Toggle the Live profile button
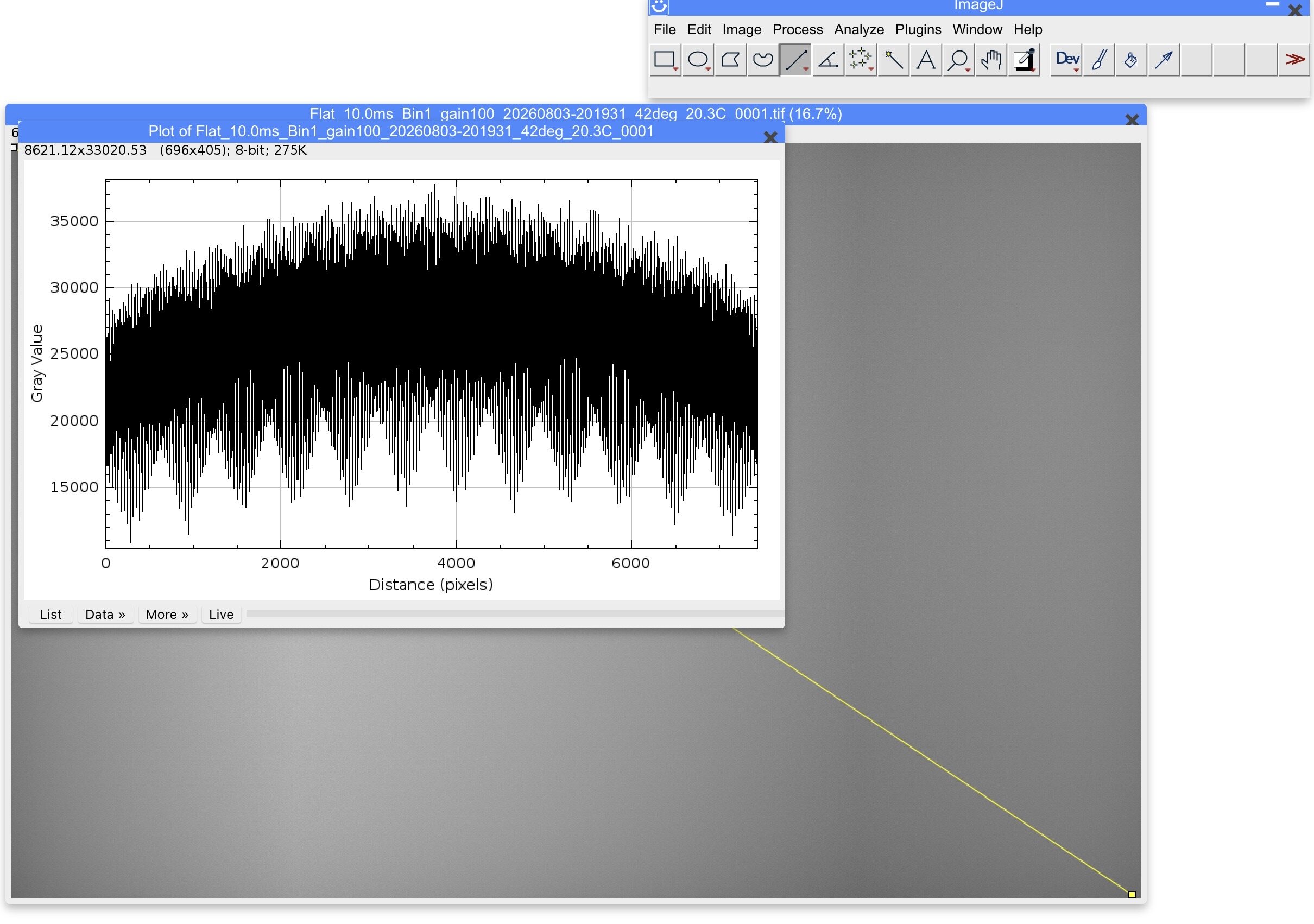 [x=221, y=614]
